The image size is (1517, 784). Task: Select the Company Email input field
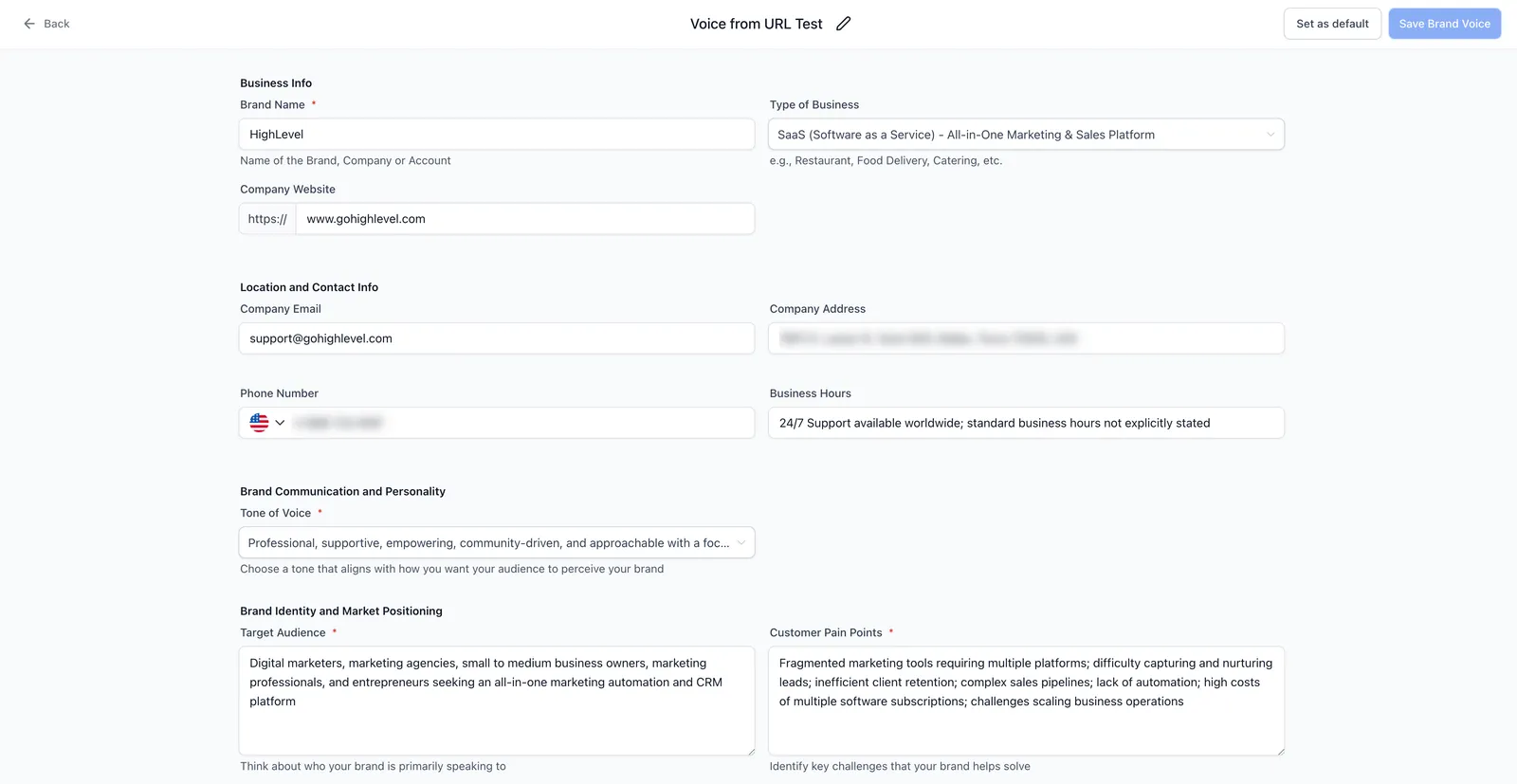coord(497,338)
